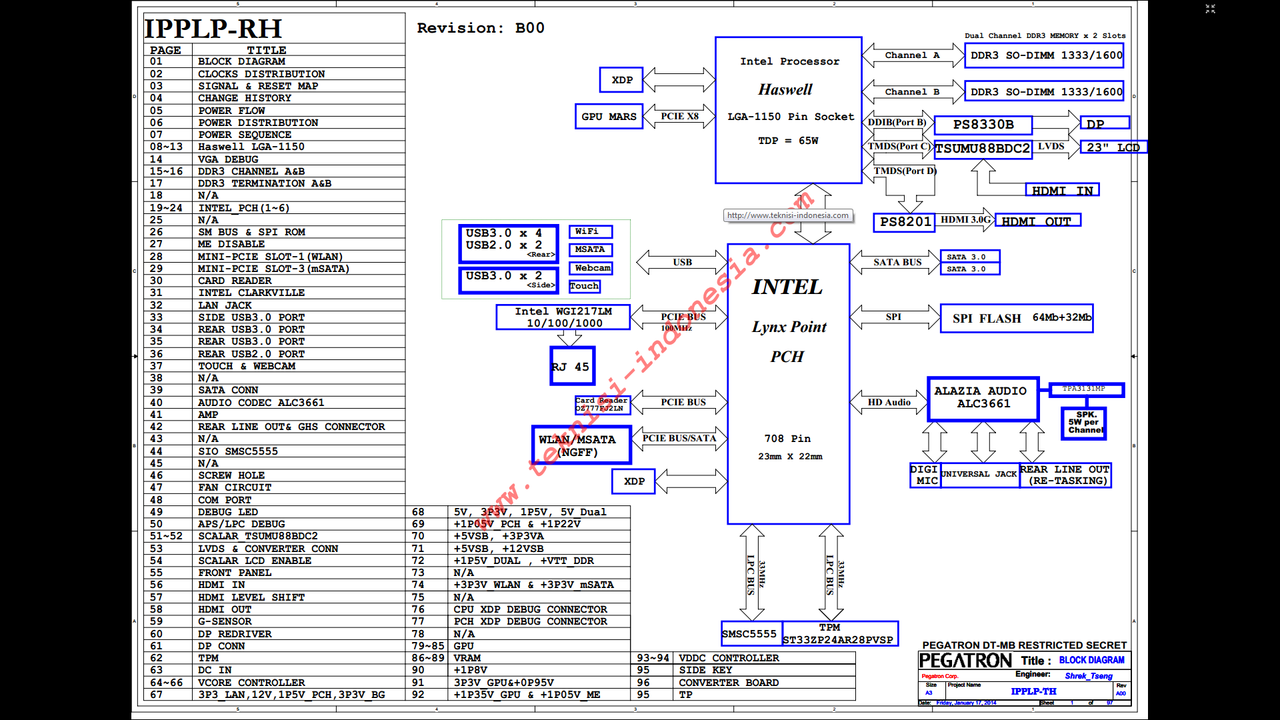This screenshot has width=1280, height=720.
Task: Click the INTEL_PCH(1~6) index row
Action: 275,208
